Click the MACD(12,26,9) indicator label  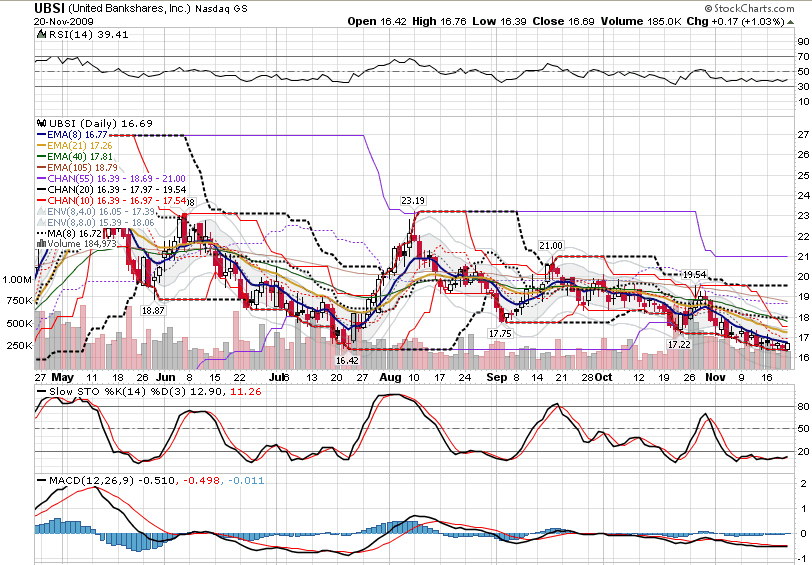[90, 481]
